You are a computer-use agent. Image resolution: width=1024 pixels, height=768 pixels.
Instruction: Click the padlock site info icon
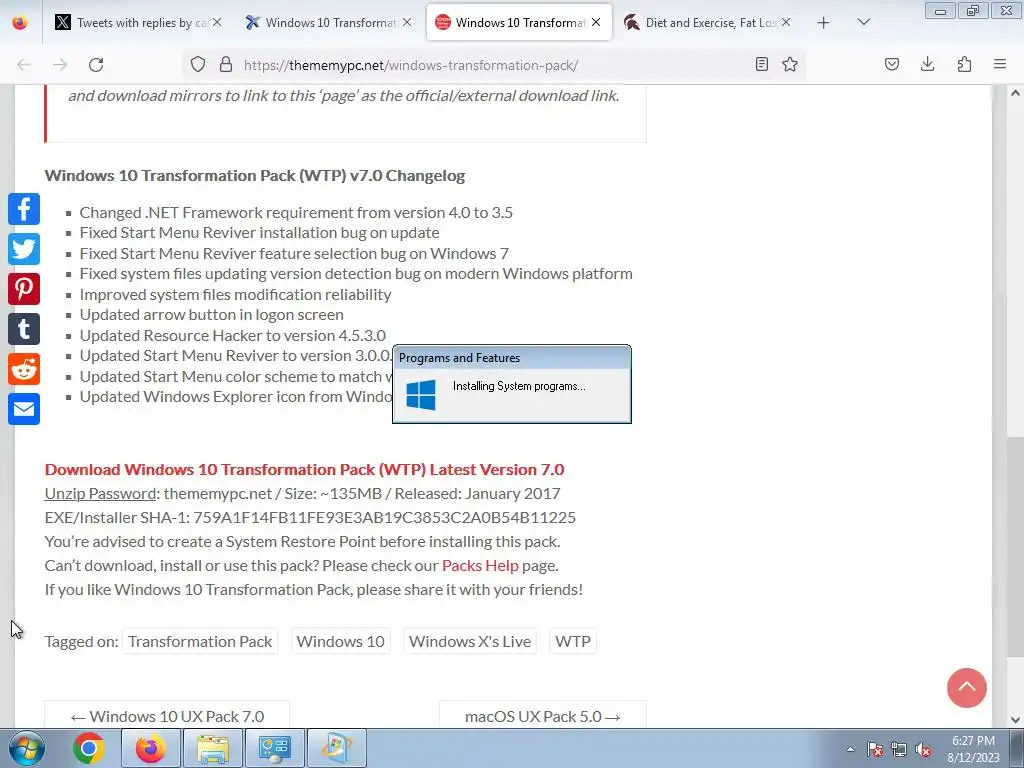pos(226,65)
